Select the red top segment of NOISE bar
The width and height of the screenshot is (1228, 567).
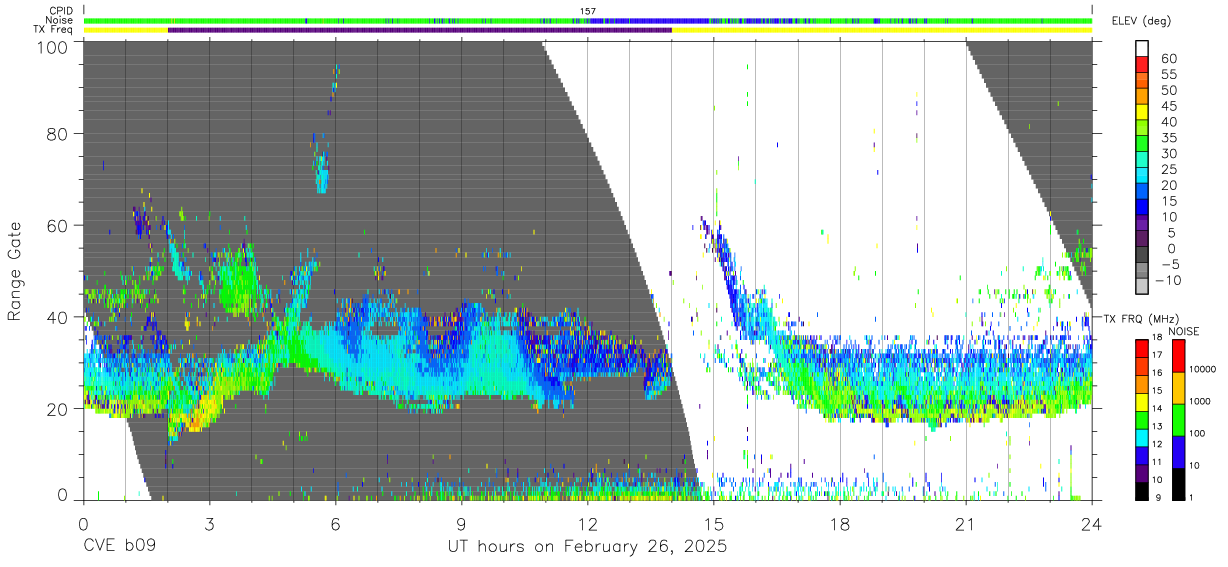tap(1179, 356)
